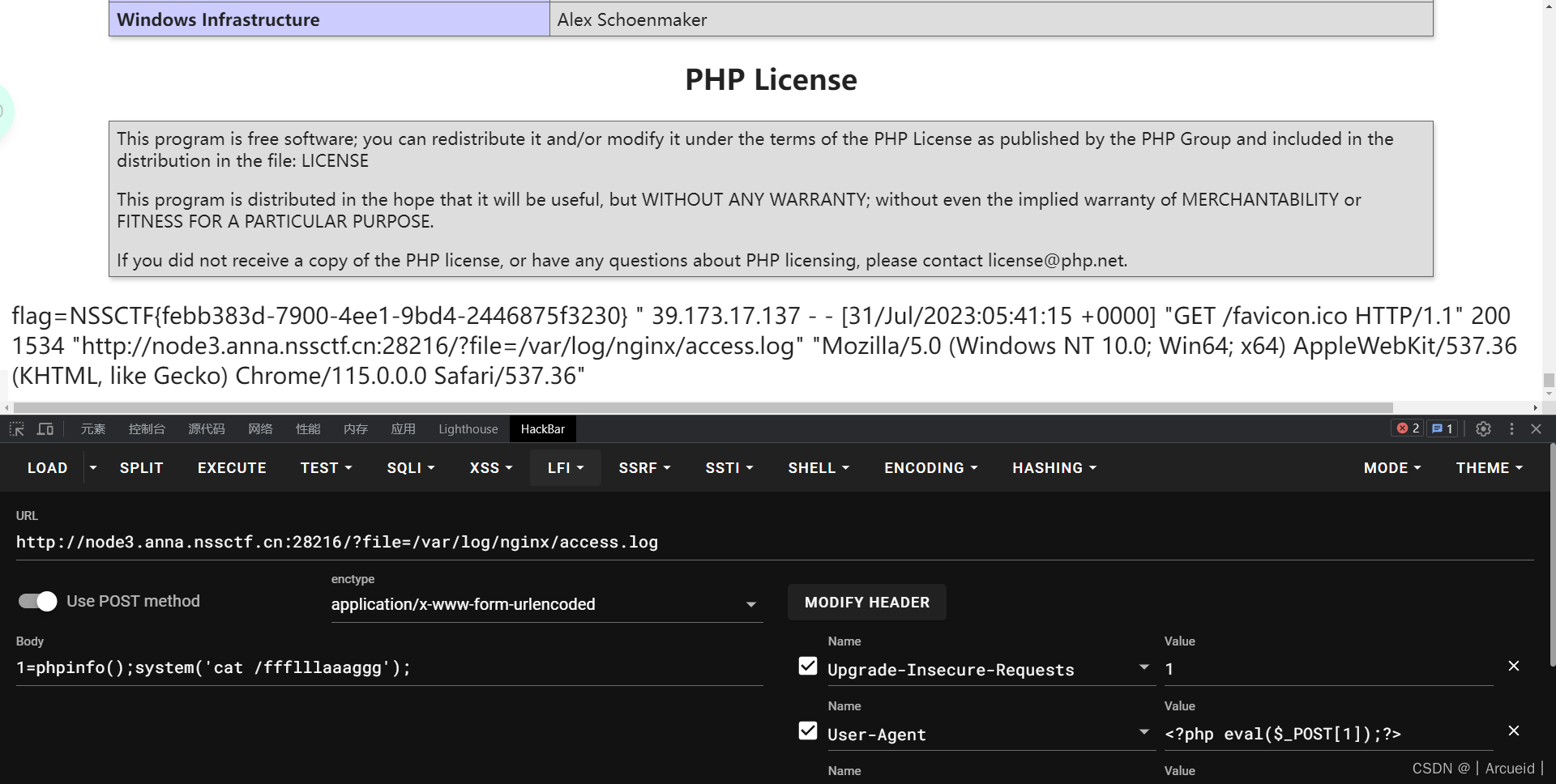Switch to the 应用 (Application) tab
Image resolution: width=1556 pixels, height=784 pixels.
[404, 429]
